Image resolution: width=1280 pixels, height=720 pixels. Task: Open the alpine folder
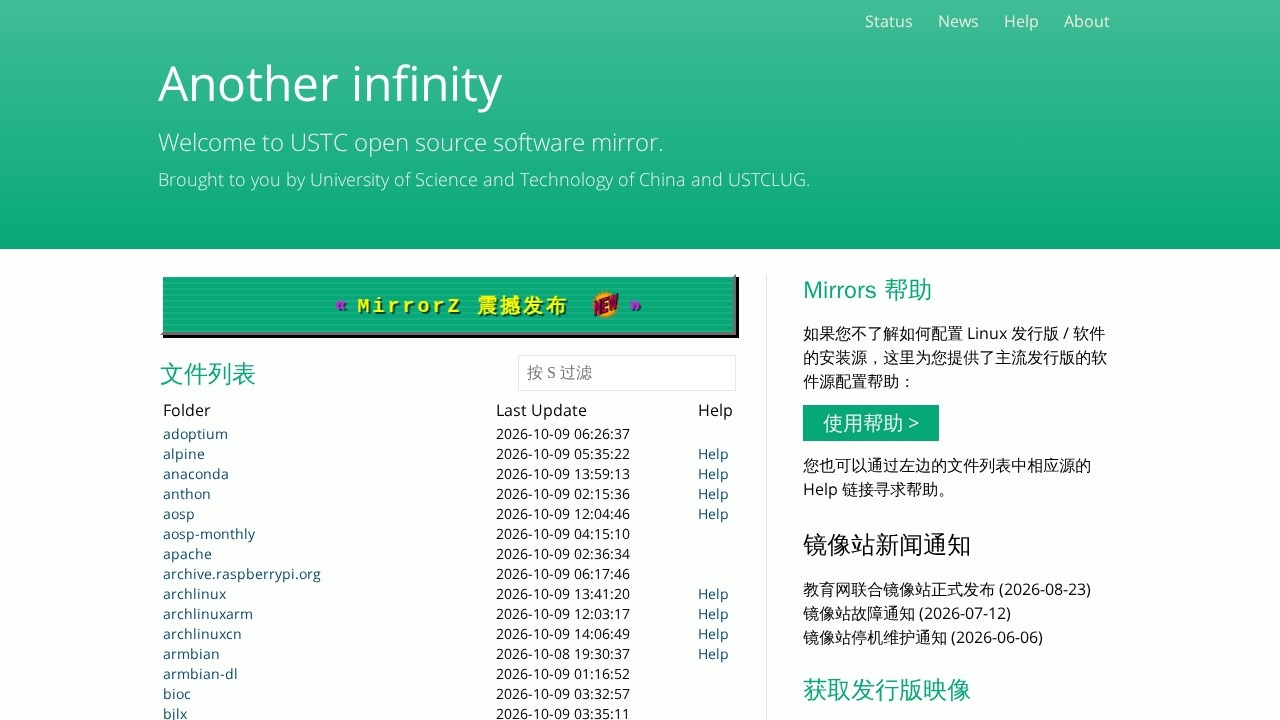pyautogui.click(x=184, y=454)
